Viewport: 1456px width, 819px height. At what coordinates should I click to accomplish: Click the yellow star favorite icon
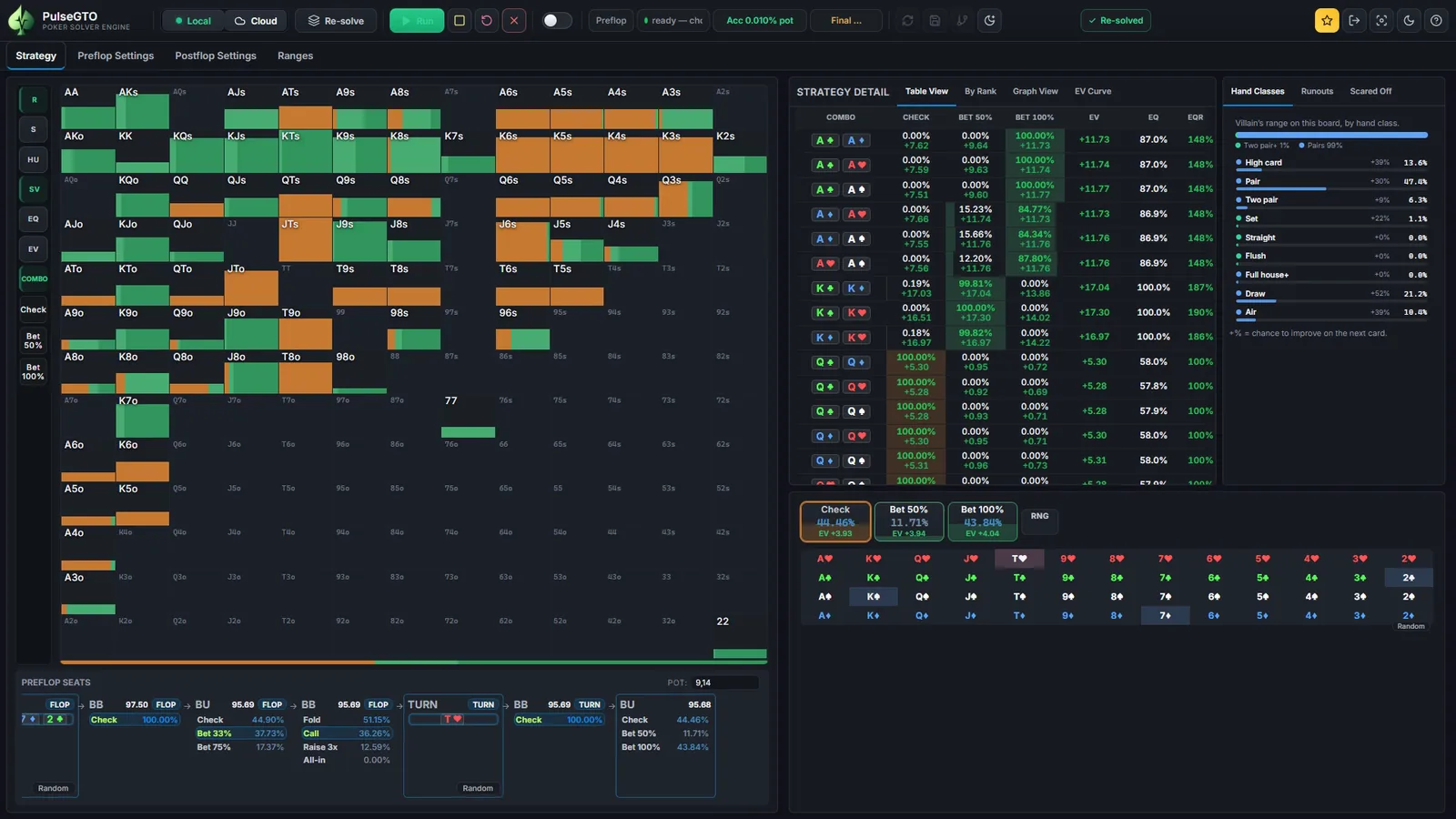(1327, 20)
